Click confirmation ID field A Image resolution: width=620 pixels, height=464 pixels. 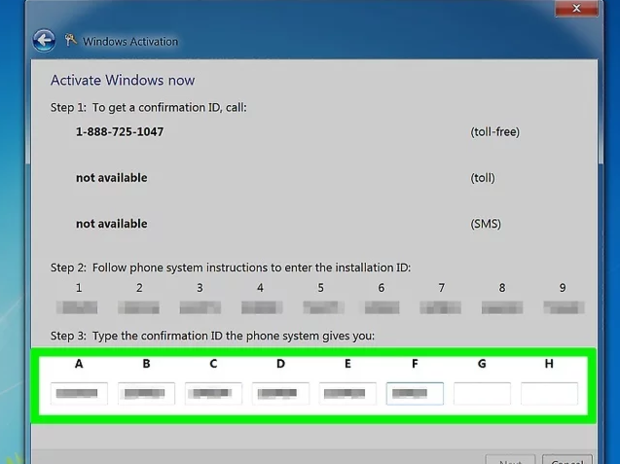click(79, 393)
